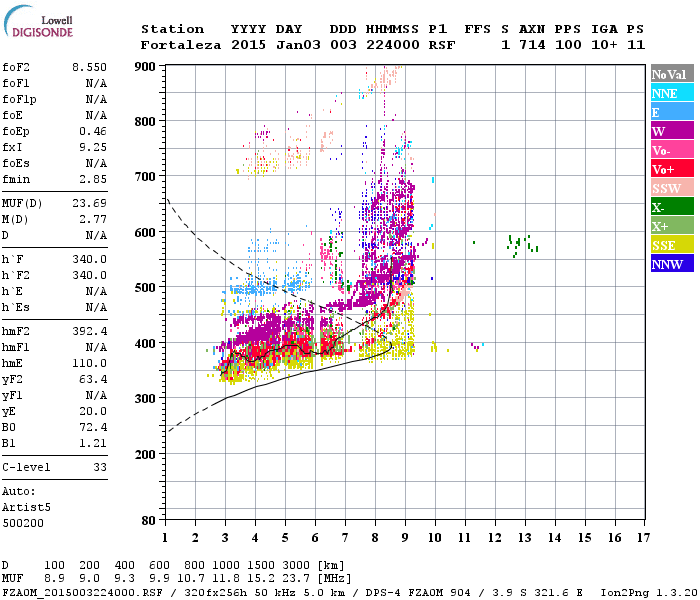This screenshot has width=700, height=600.
Task: Click the Ion2Png 1.3.20 version text
Action: pyautogui.click(x=649, y=592)
